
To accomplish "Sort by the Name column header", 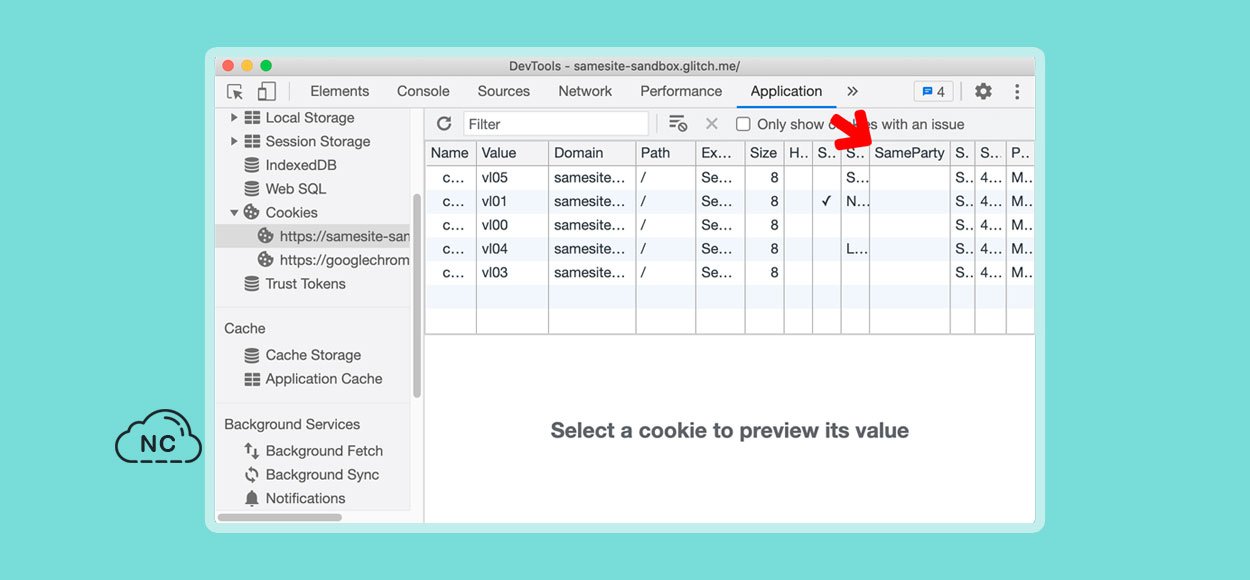I will click(450, 153).
